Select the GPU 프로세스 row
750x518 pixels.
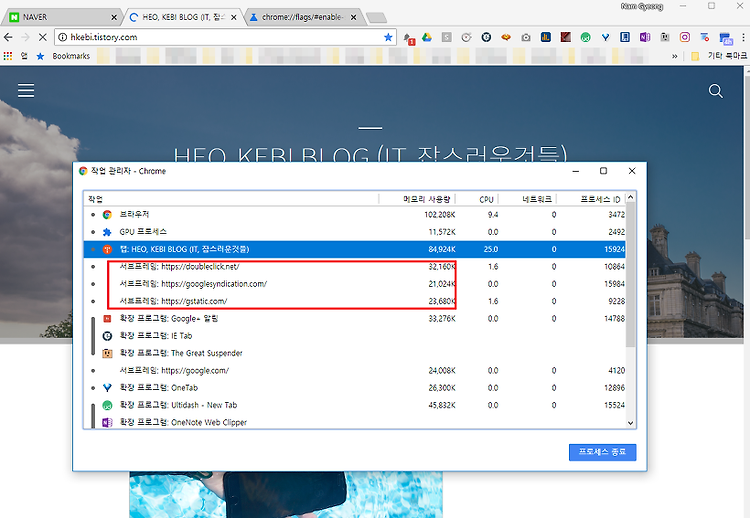pos(354,232)
